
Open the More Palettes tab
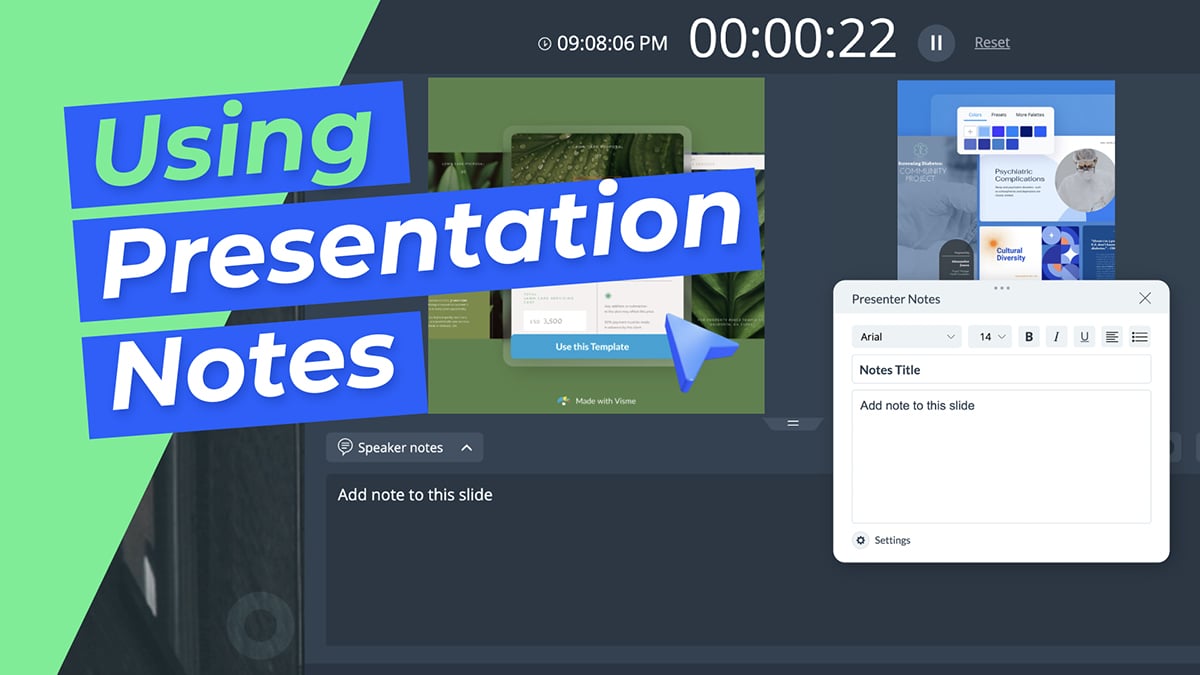click(1030, 115)
